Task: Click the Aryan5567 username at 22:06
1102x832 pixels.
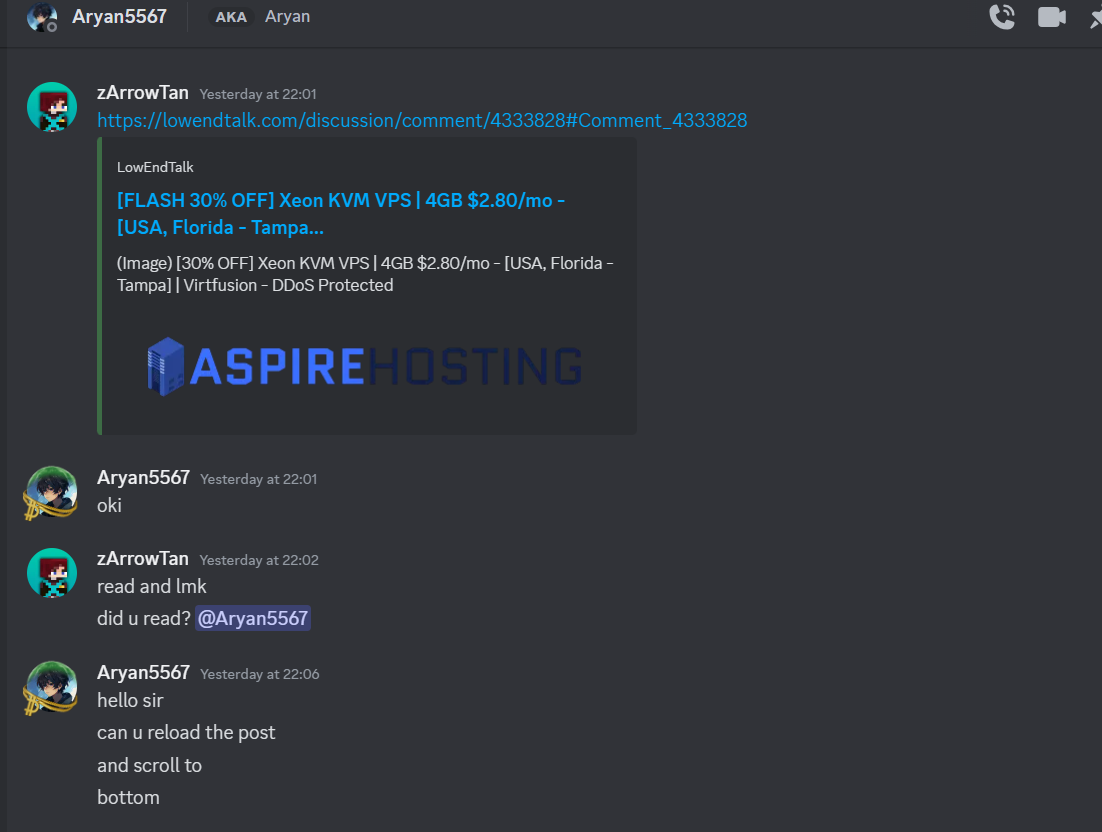Action: click(143, 672)
